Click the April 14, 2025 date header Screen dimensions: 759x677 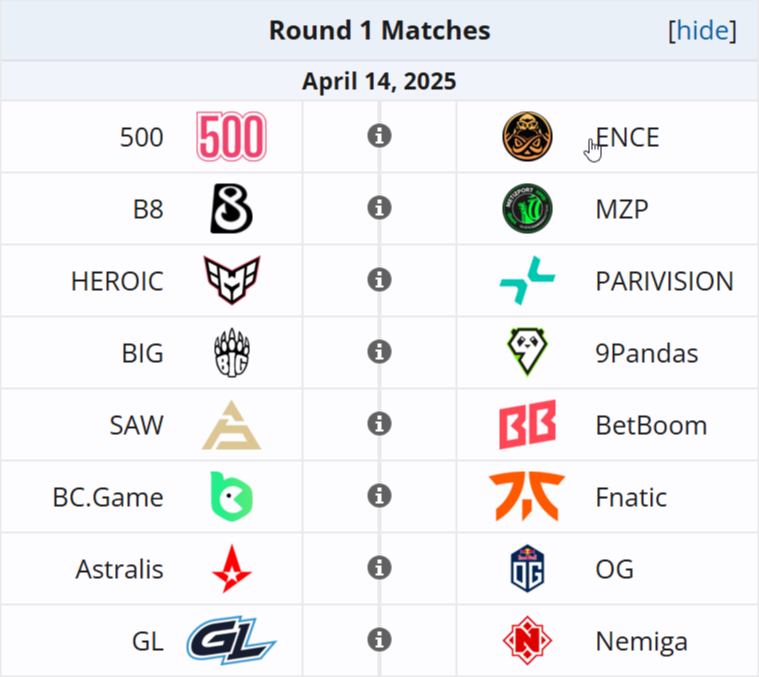[x=379, y=81]
